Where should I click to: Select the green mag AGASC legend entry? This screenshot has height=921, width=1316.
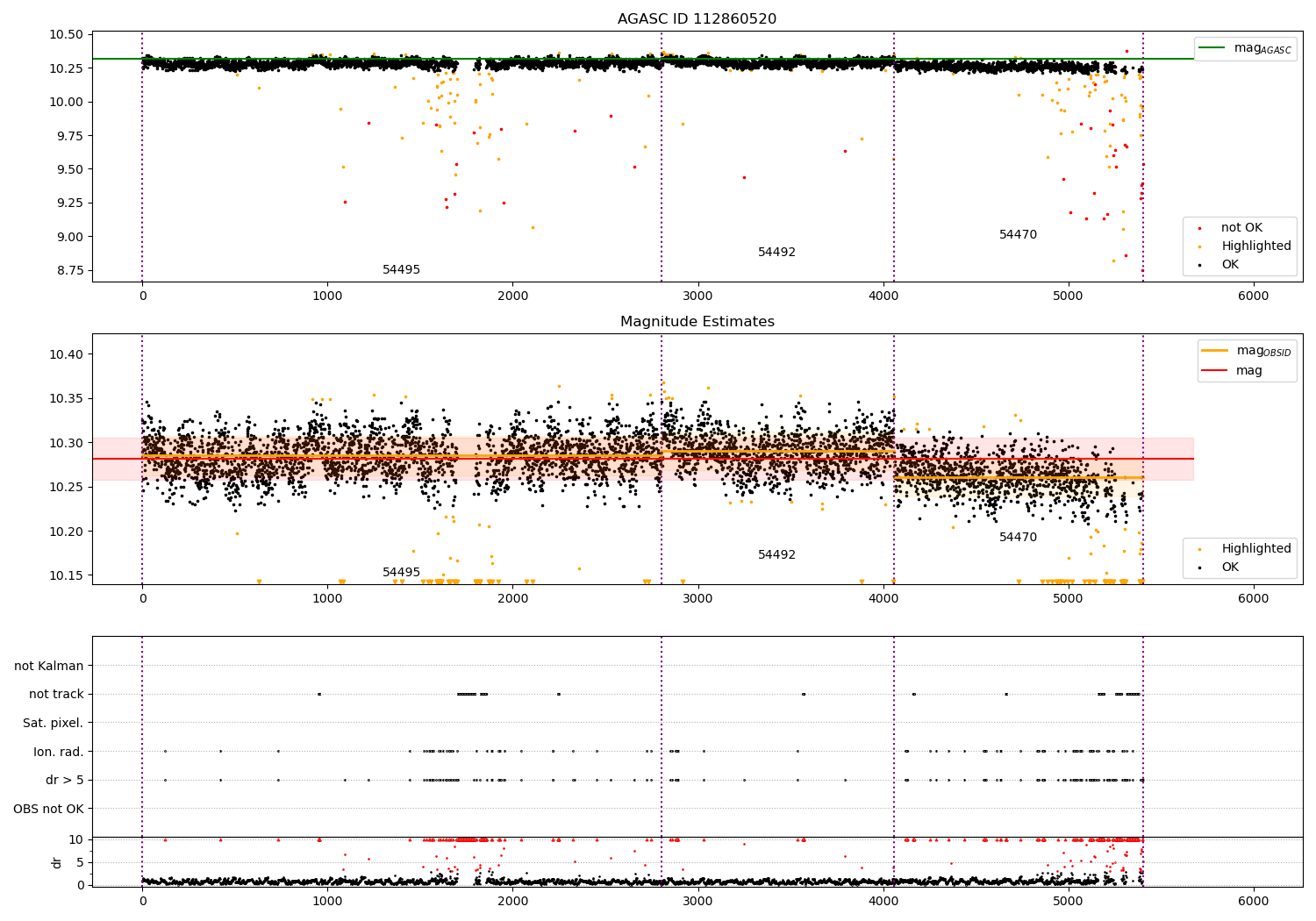point(1246,48)
